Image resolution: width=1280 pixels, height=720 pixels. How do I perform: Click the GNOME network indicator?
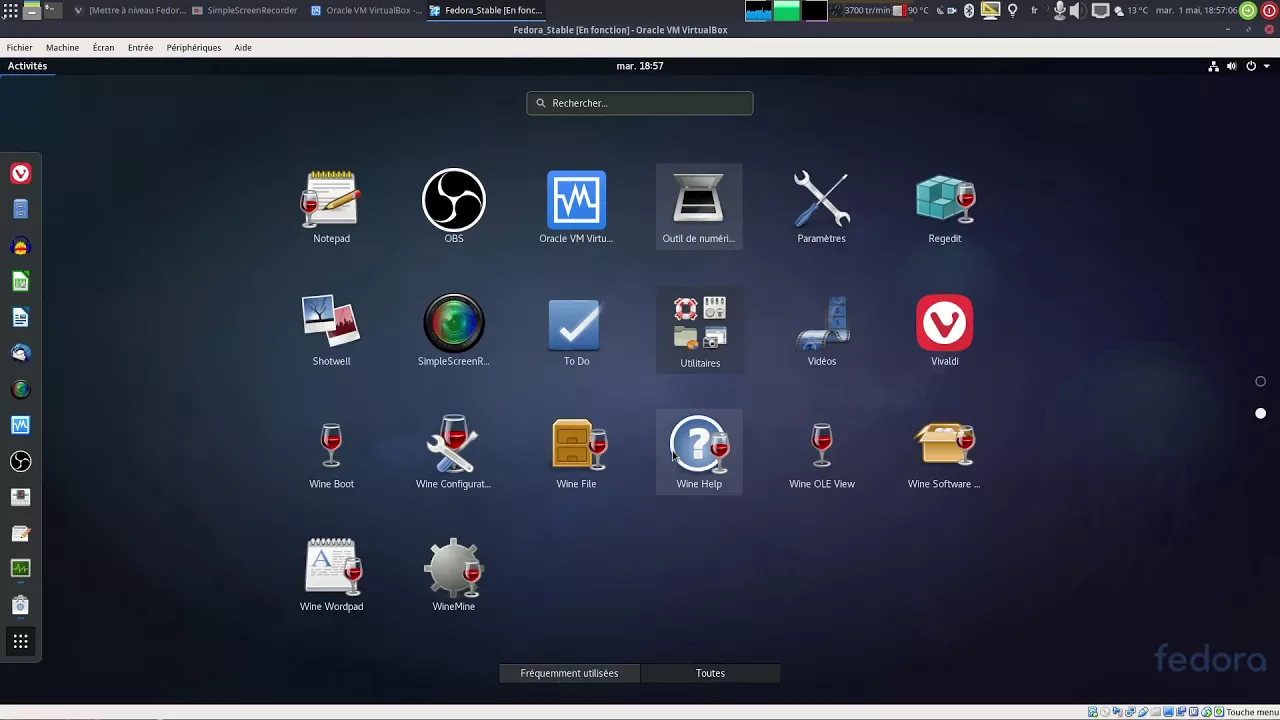click(1213, 66)
